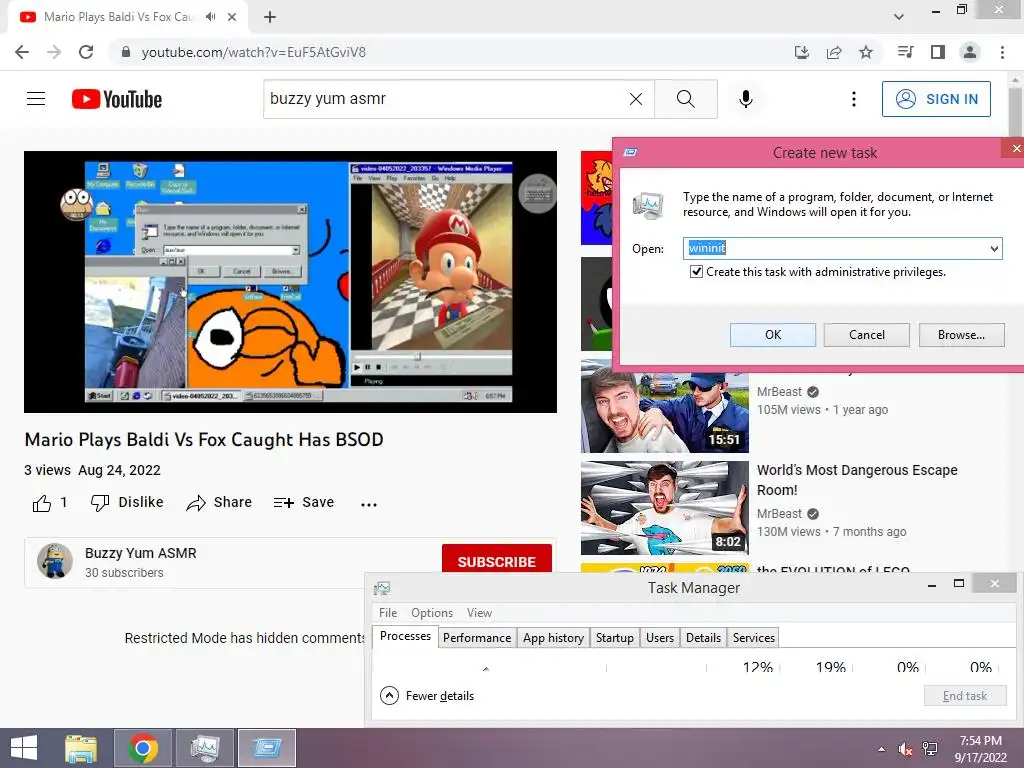The height and width of the screenshot is (768, 1024).
Task: Click the SIGN IN button
Action: [936, 99]
